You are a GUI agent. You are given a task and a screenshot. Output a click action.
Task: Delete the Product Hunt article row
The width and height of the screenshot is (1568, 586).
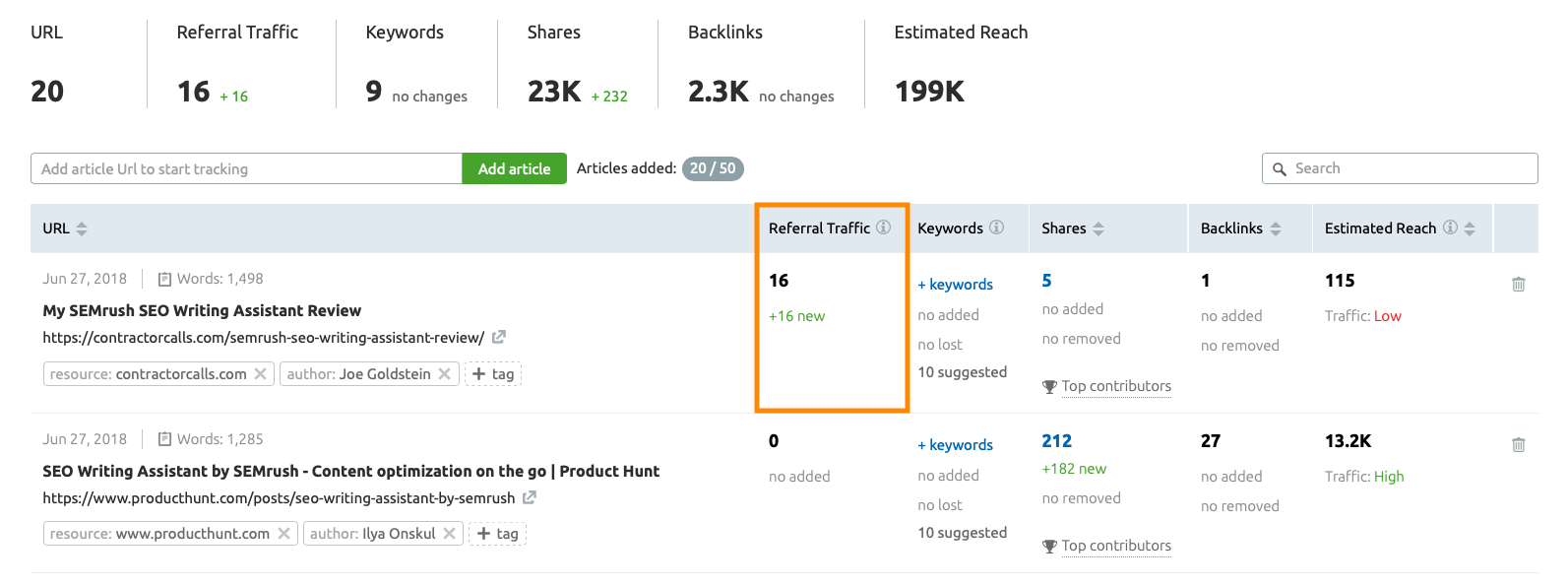[x=1519, y=444]
